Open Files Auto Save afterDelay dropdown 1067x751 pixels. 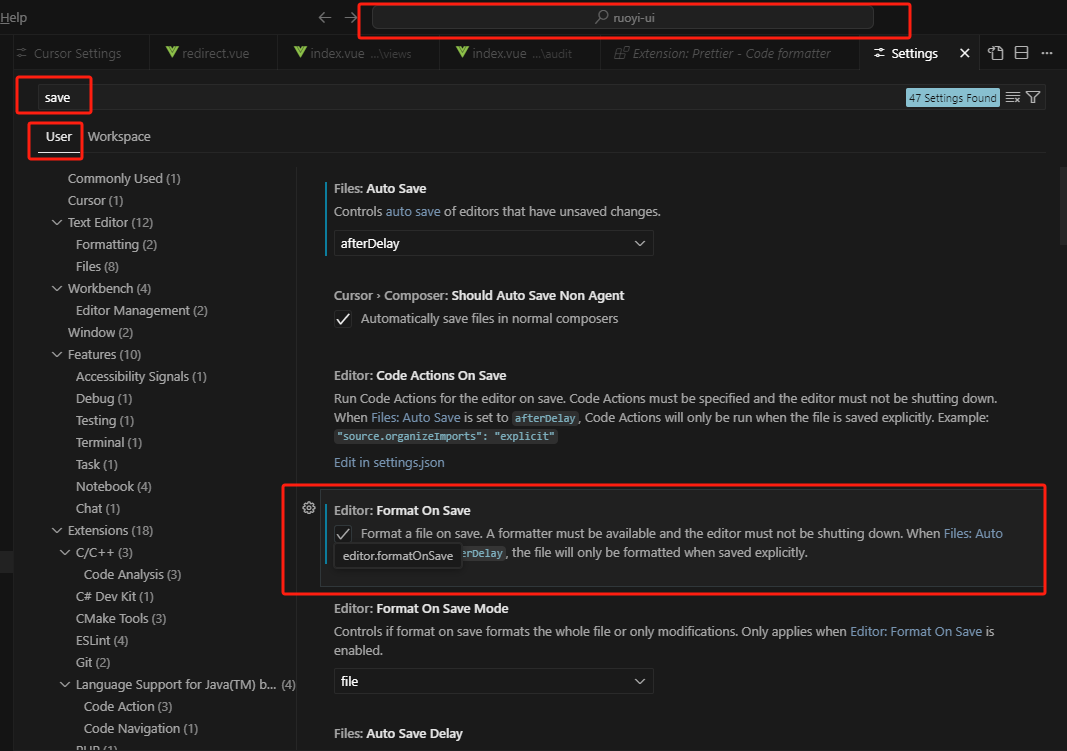click(x=493, y=244)
